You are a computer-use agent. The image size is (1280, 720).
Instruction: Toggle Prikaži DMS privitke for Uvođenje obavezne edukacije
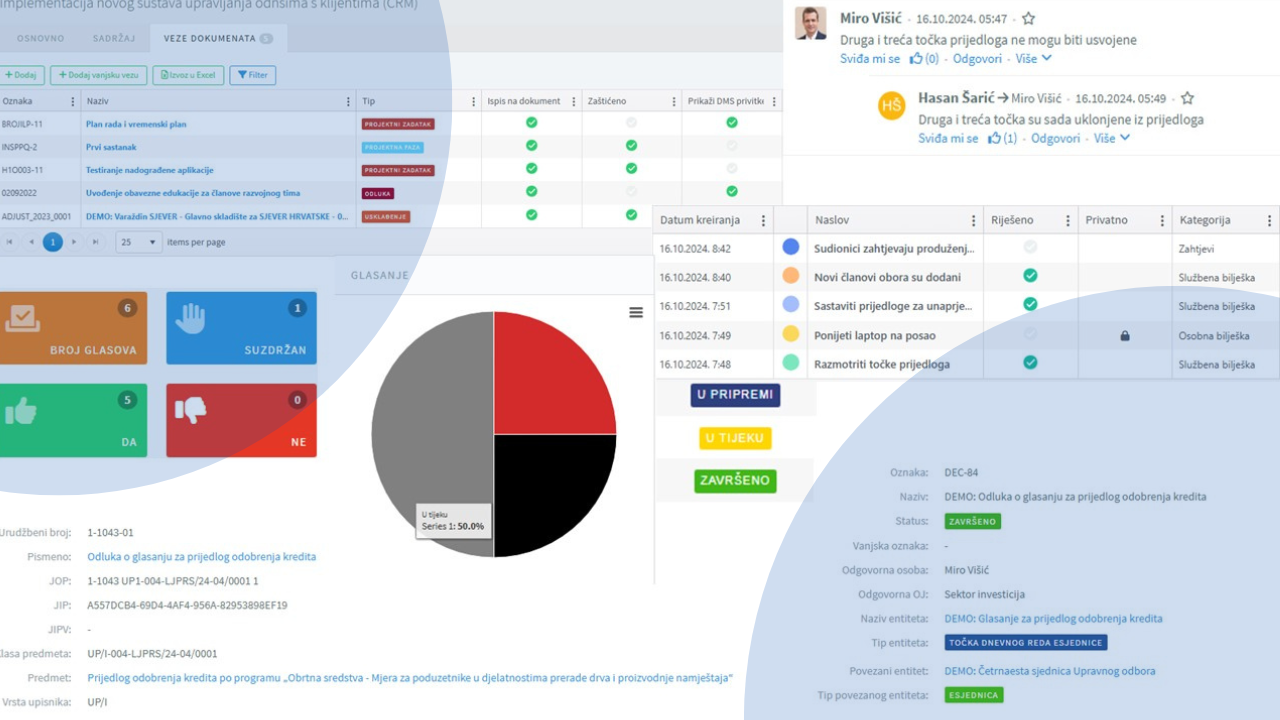pos(732,191)
